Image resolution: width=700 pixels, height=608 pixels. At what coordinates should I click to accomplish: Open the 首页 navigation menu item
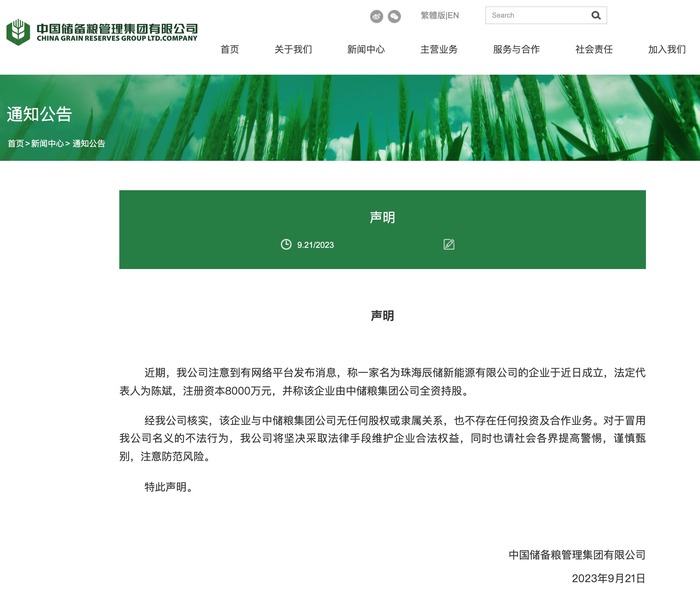point(230,49)
